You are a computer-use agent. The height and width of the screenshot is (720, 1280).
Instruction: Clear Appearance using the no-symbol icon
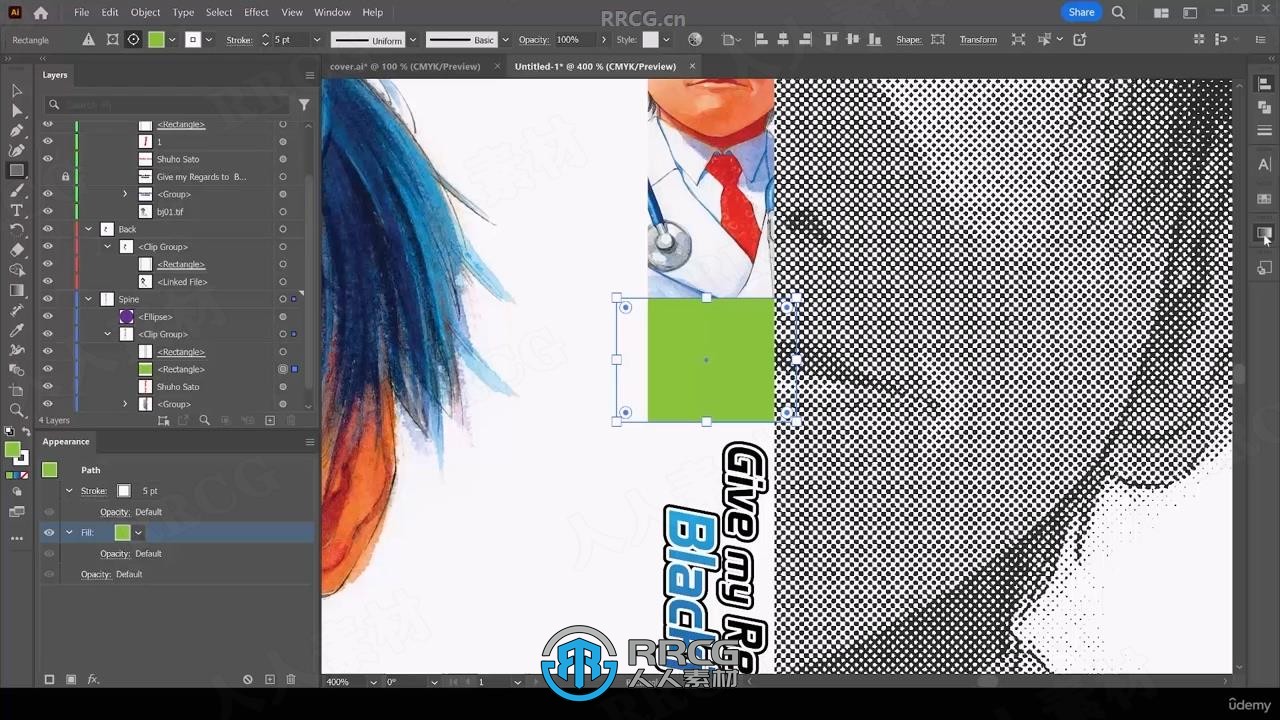pos(248,679)
